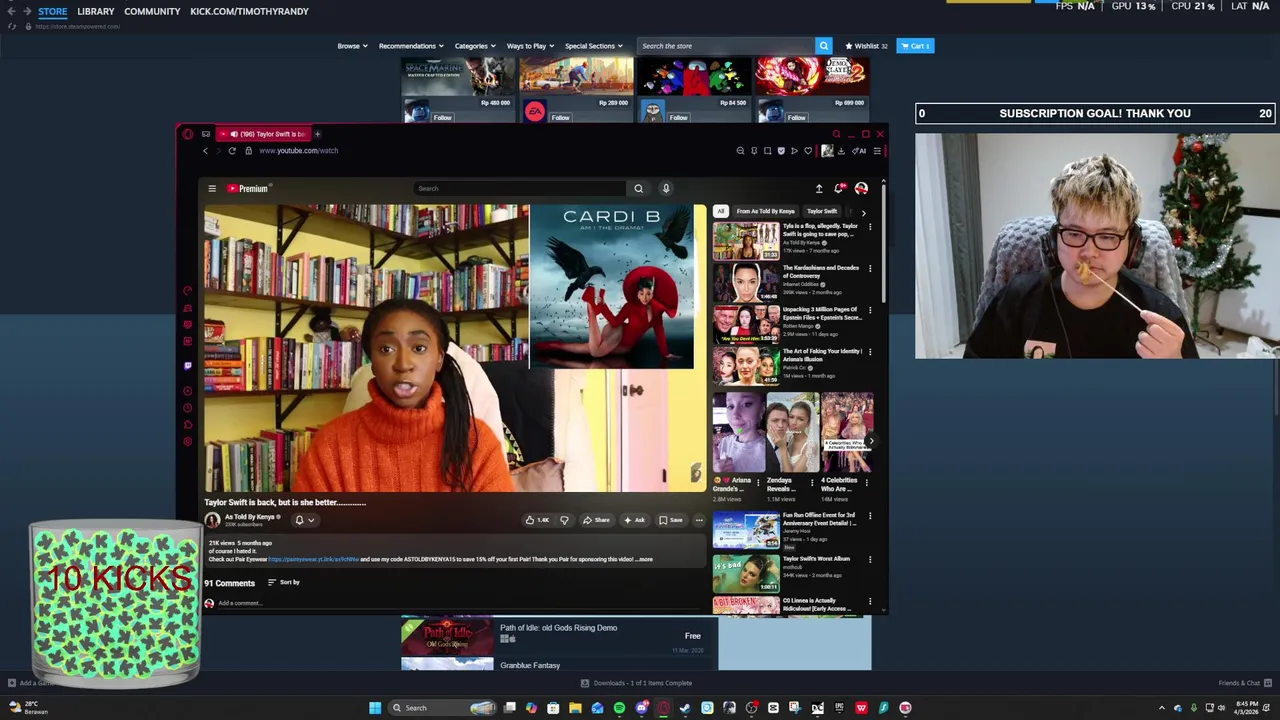1280x720 pixels.
Task: Click the Windows taskbar Search box
Action: click(442, 708)
